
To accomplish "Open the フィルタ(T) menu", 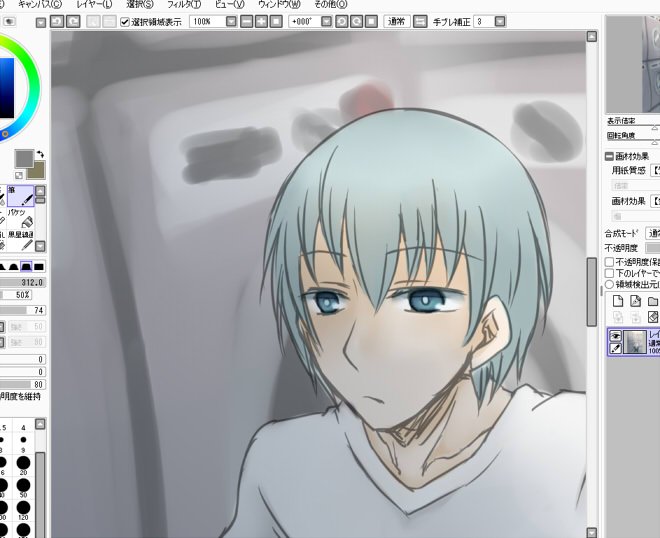I will coord(184,5).
